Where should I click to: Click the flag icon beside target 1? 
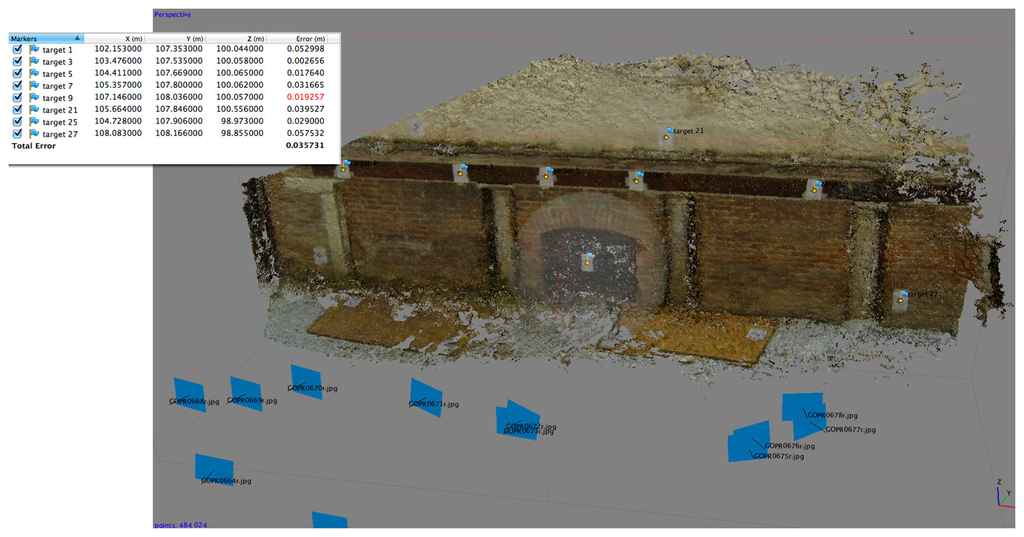pyautogui.click(x=34, y=50)
